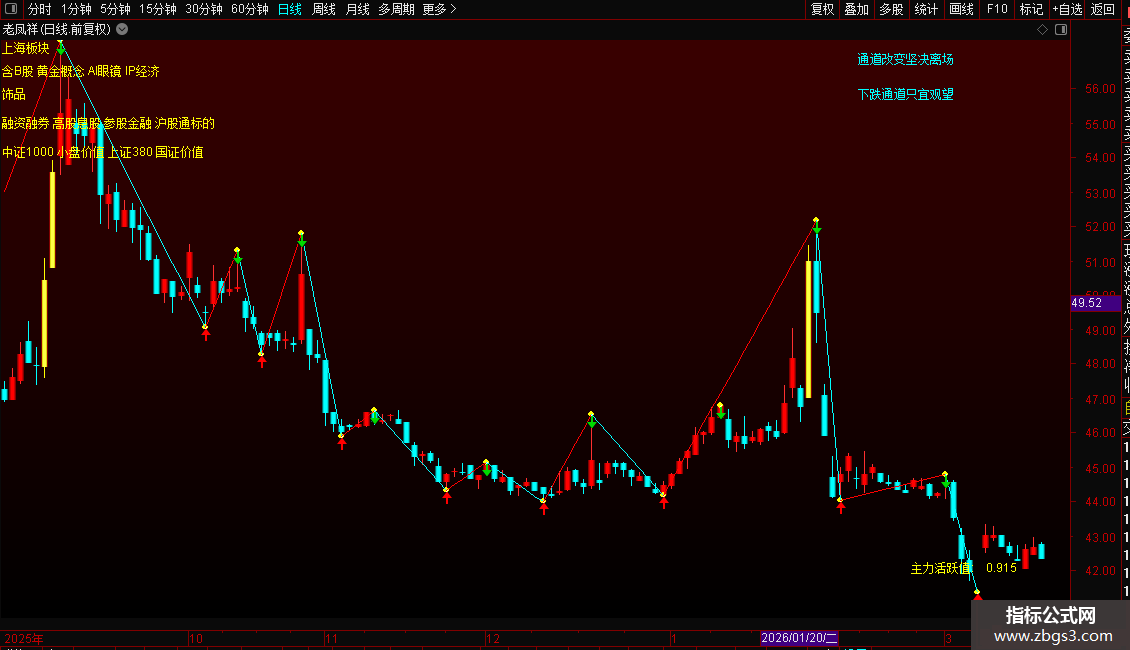Click the 2026/01/20/二 date marker
This screenshot has width=1130, height=650.
(x=799, y=638)
